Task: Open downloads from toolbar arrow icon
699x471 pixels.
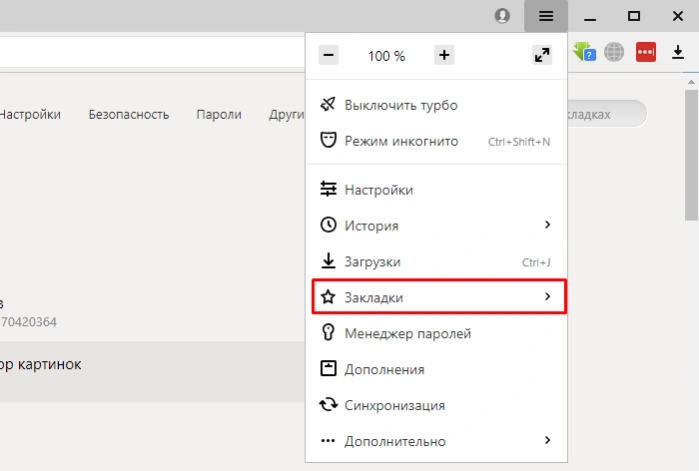Action: 678,52
